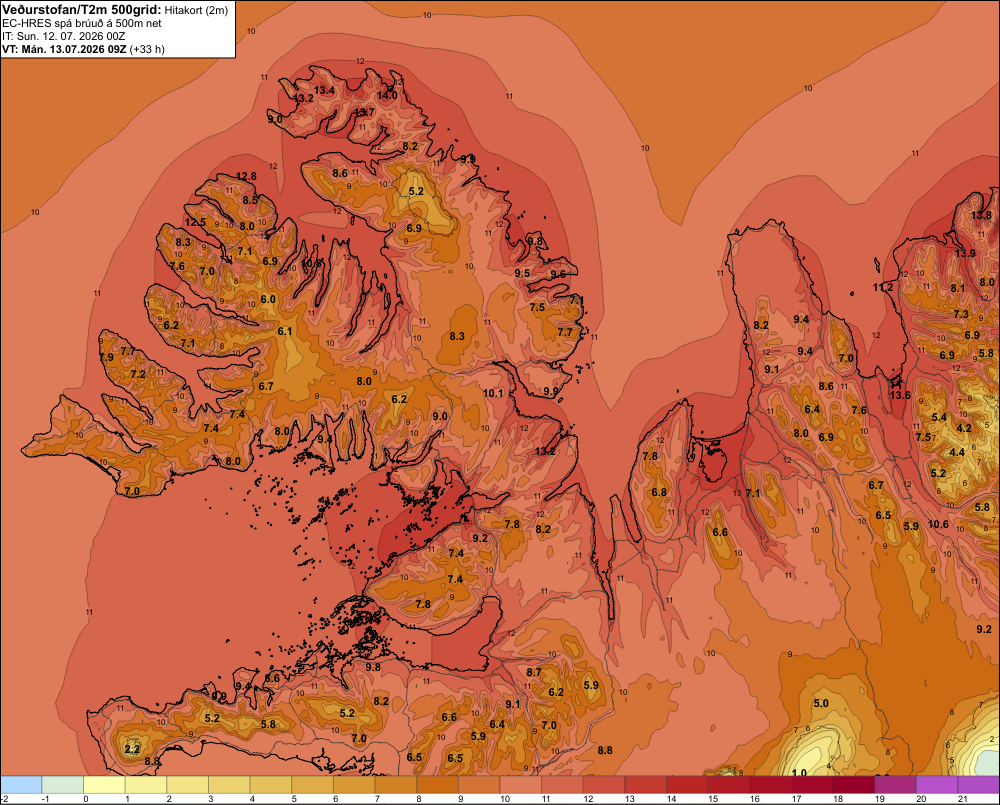Select the pale yellow swatch between 0 and 1
Image resolution: width=1000 pixels, height=805 pixels.
pyautogui.click(x=104, y=784)
